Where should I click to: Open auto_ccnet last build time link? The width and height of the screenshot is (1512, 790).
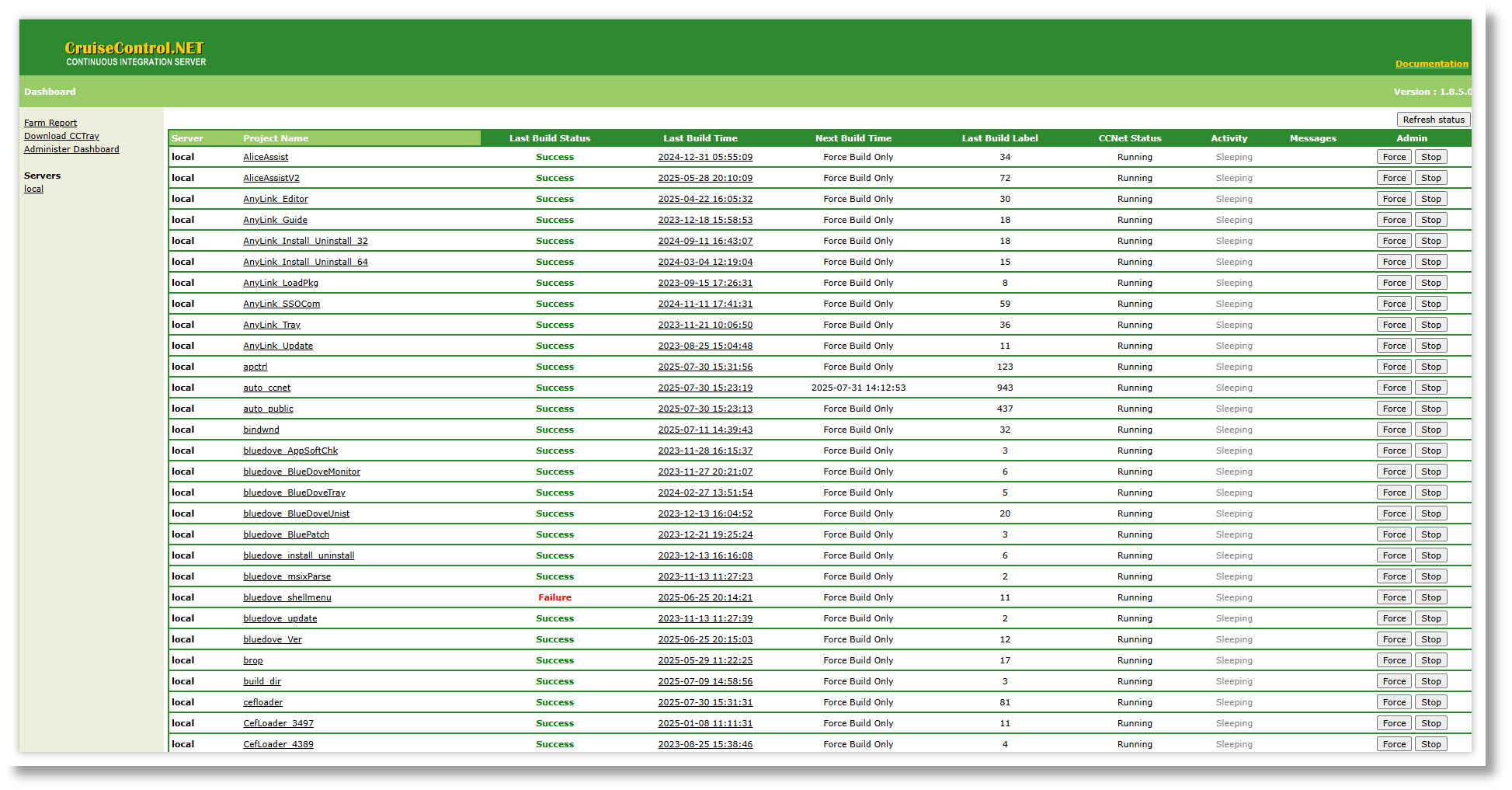coord(705,388)
